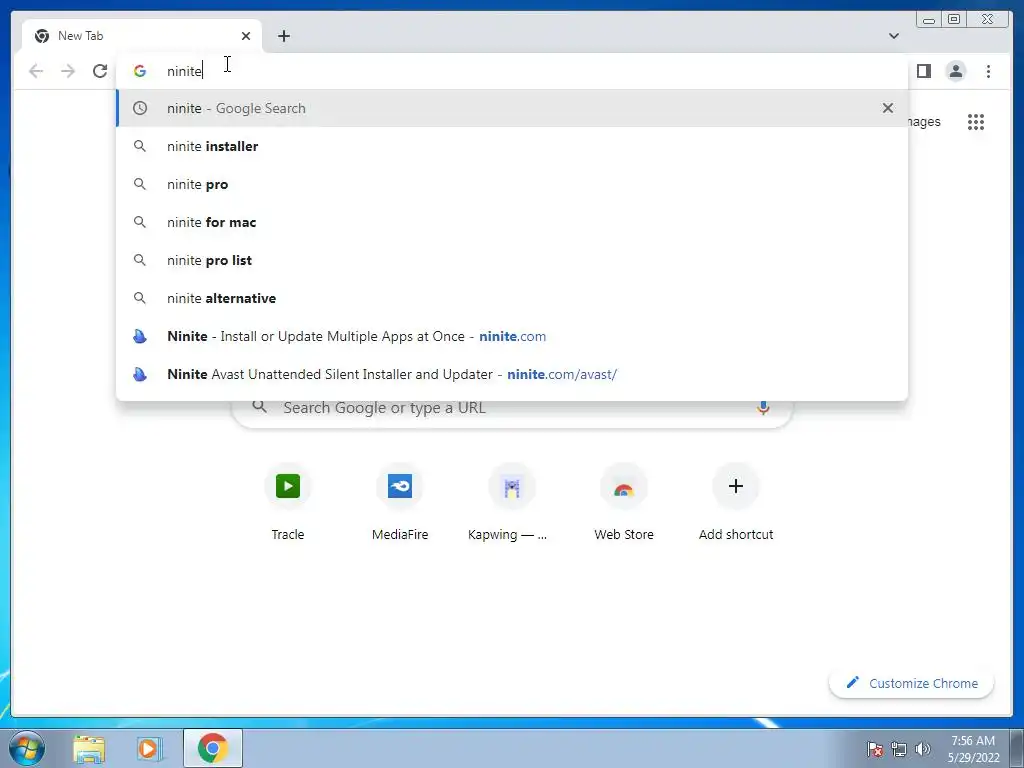The width and height of the screenshot is (1024, 768).
Task: Choose the 'ninite installer' suggestion
Action: 512,146
